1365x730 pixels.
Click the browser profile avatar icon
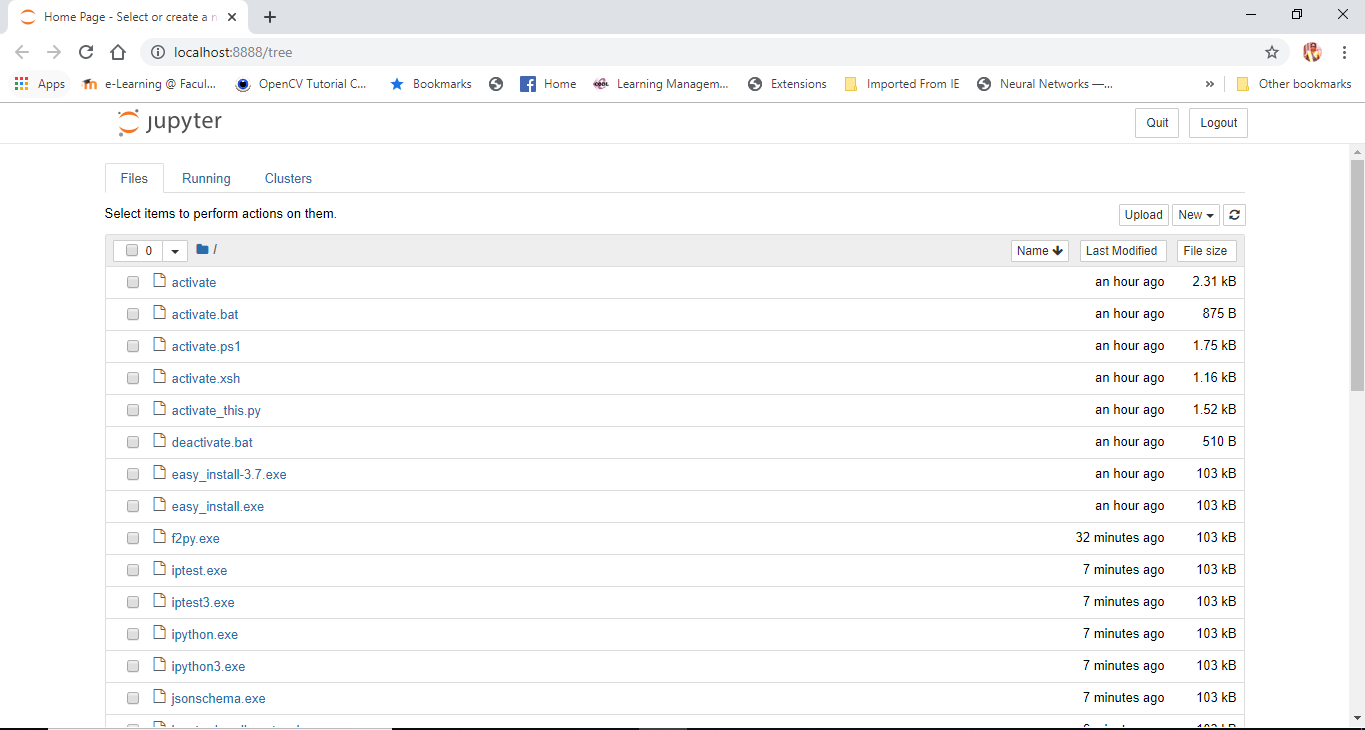pos(1313,52)
